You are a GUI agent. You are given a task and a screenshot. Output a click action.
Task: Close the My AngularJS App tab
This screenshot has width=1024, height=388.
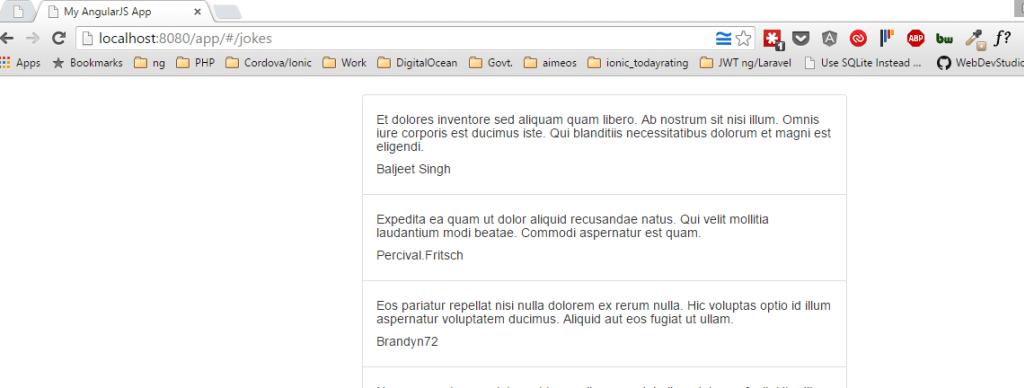(x=197, y=12)
